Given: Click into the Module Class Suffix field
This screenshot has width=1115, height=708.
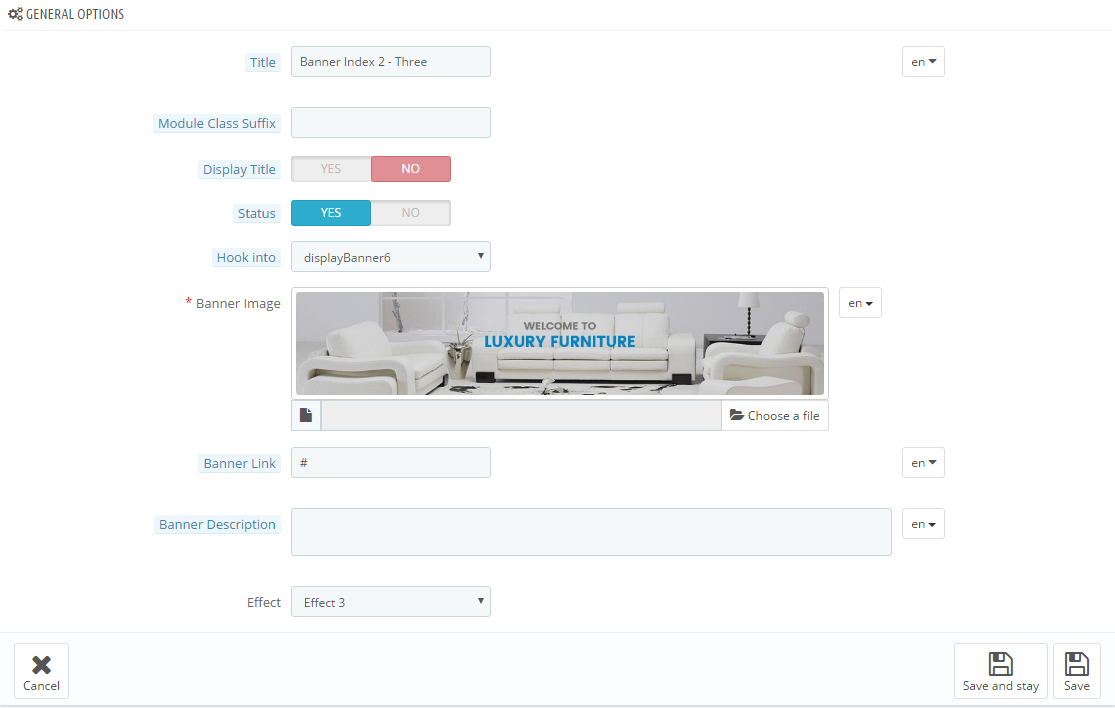Looking at the screenshot, I should (390, 122).
